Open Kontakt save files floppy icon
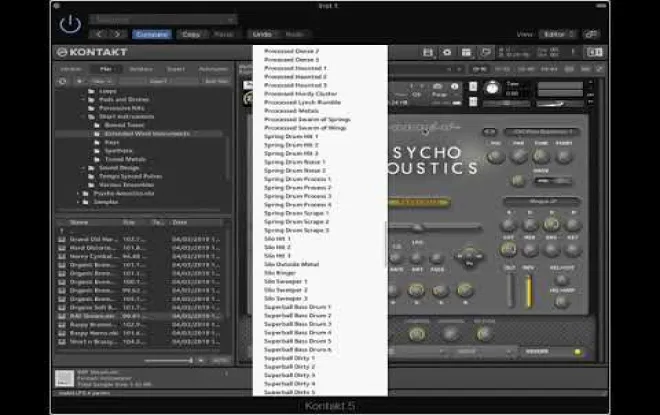This screenshot has width=660, height=415. pyautogui.click(x=428, y=52)
